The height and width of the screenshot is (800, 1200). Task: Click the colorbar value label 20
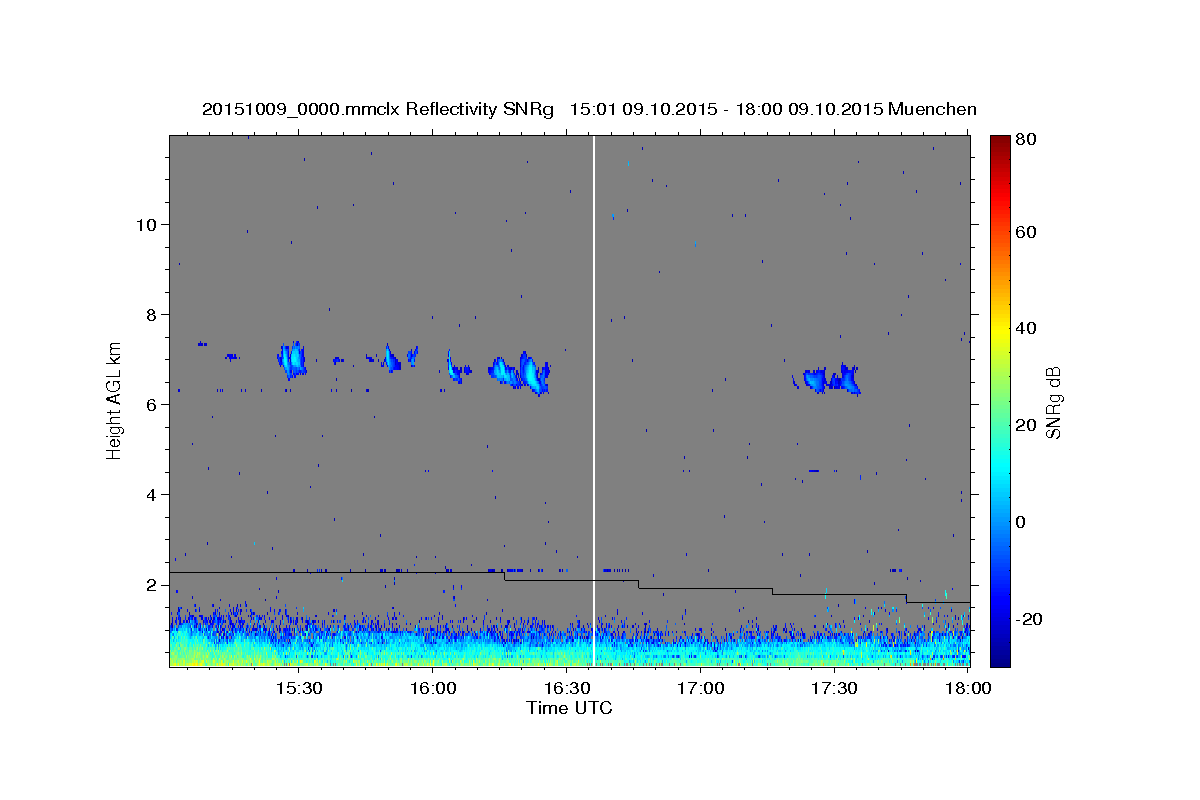(1028, 425)
